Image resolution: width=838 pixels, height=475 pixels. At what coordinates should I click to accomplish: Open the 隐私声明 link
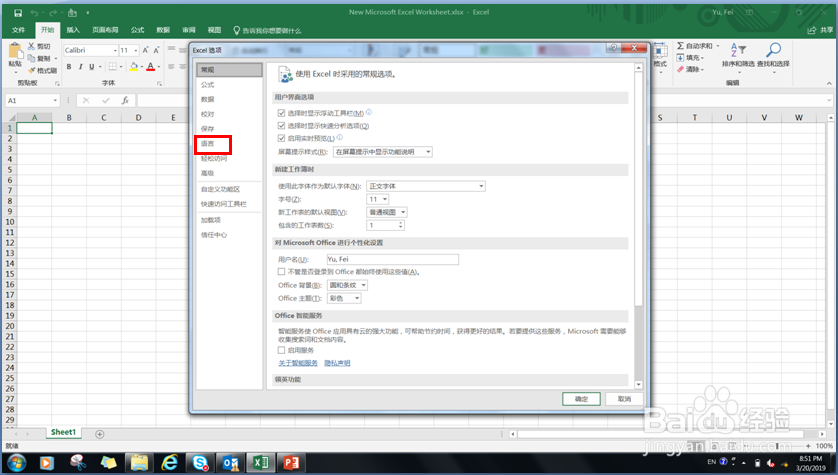(337, 363)
